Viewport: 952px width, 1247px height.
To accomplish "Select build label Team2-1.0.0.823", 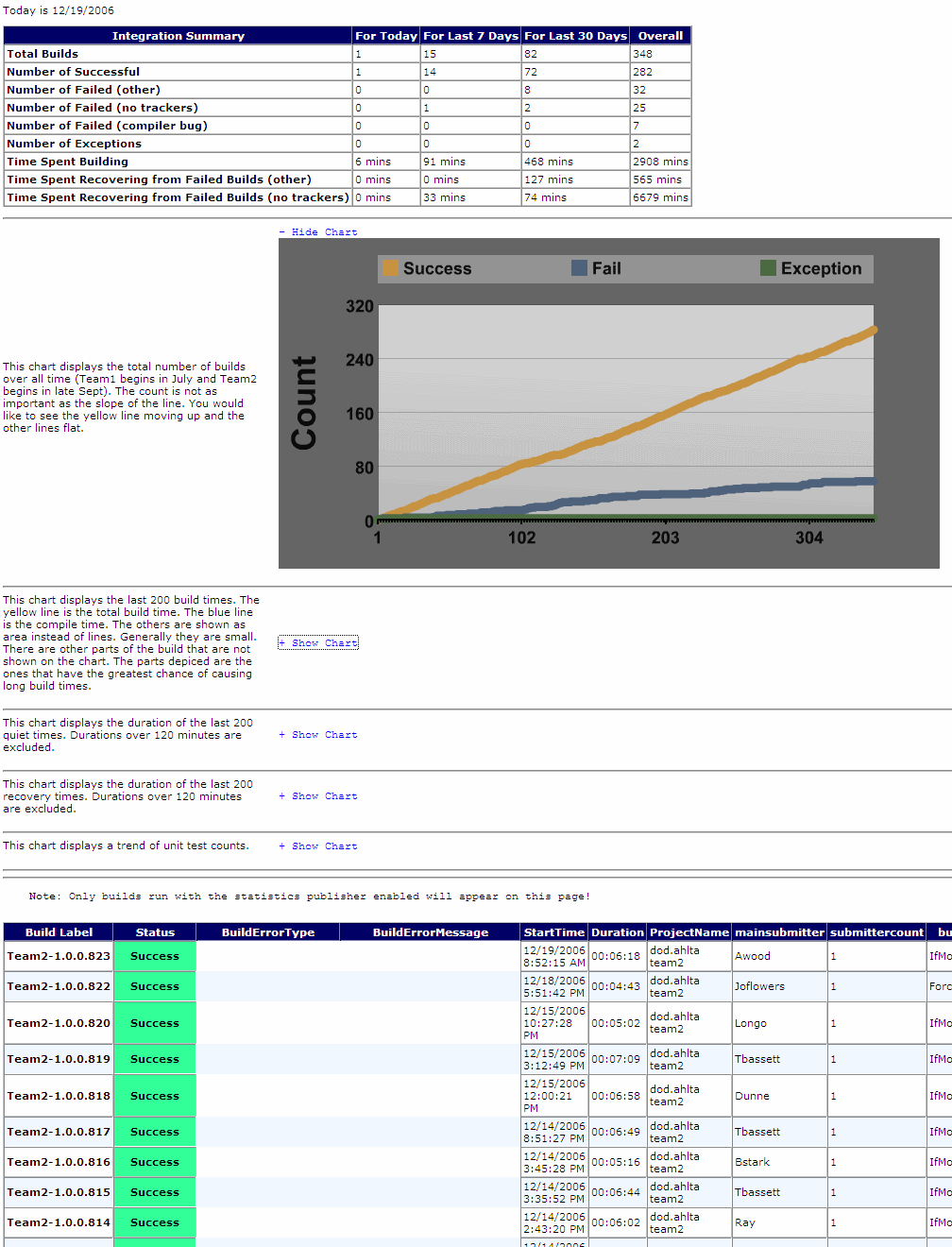I will point(59,956).
